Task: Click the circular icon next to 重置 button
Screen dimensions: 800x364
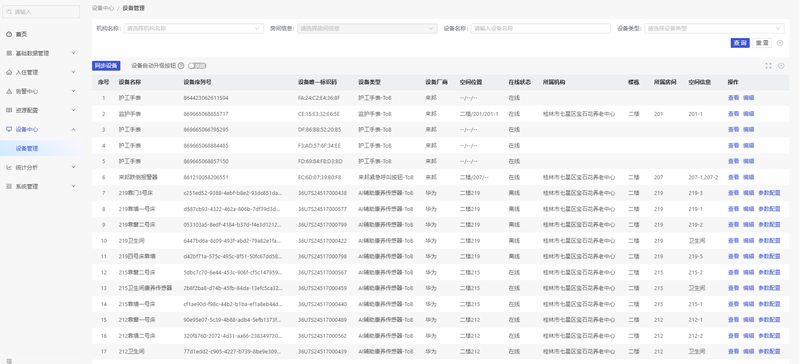Action: (x=780, y=43)
